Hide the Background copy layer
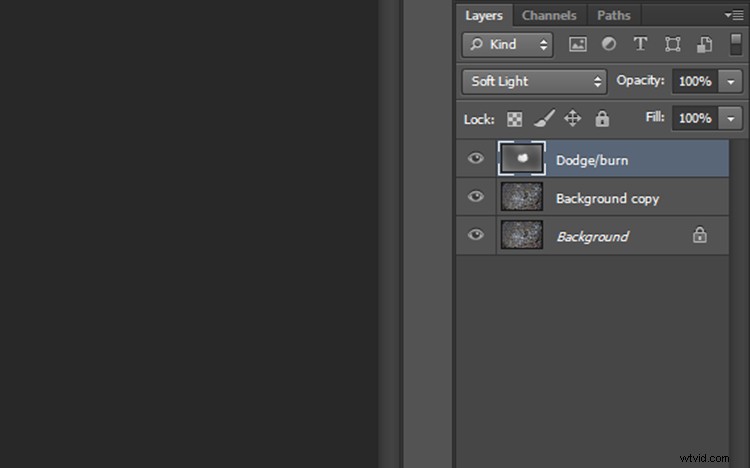Viewport: 750px width, 468px height. [x=475, y=197]
